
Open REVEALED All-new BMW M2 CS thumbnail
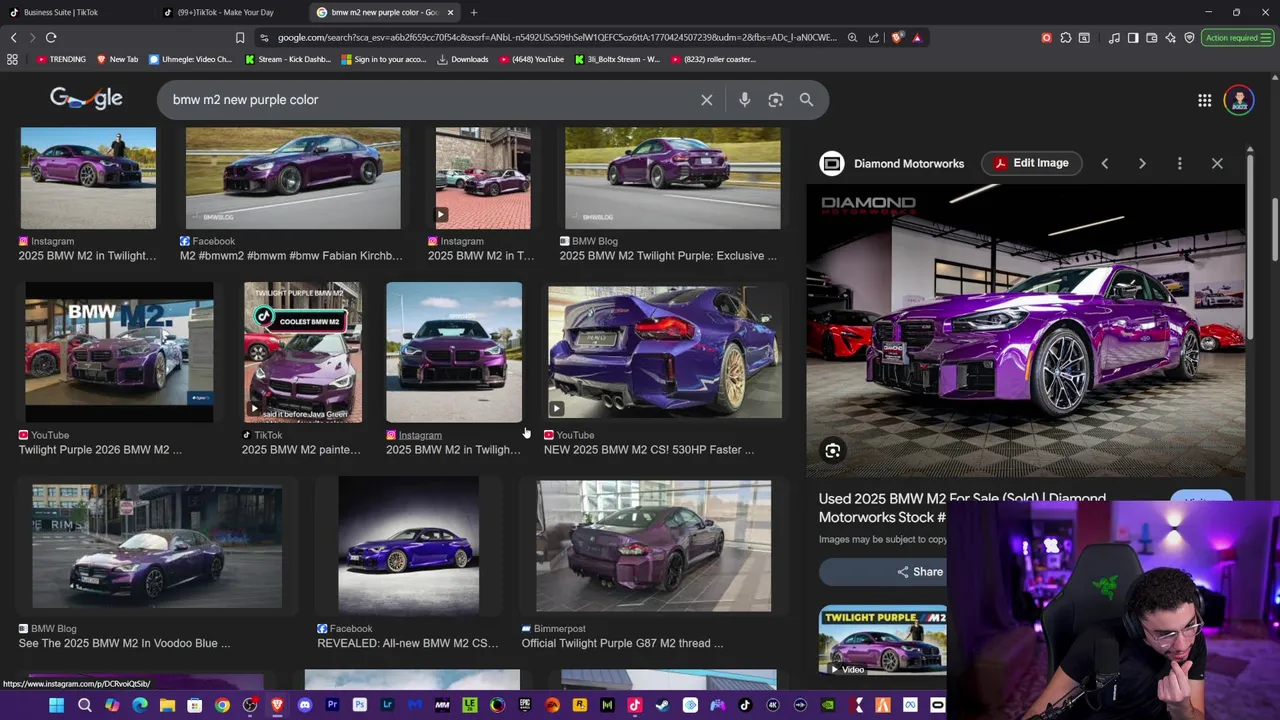point(408,546)
